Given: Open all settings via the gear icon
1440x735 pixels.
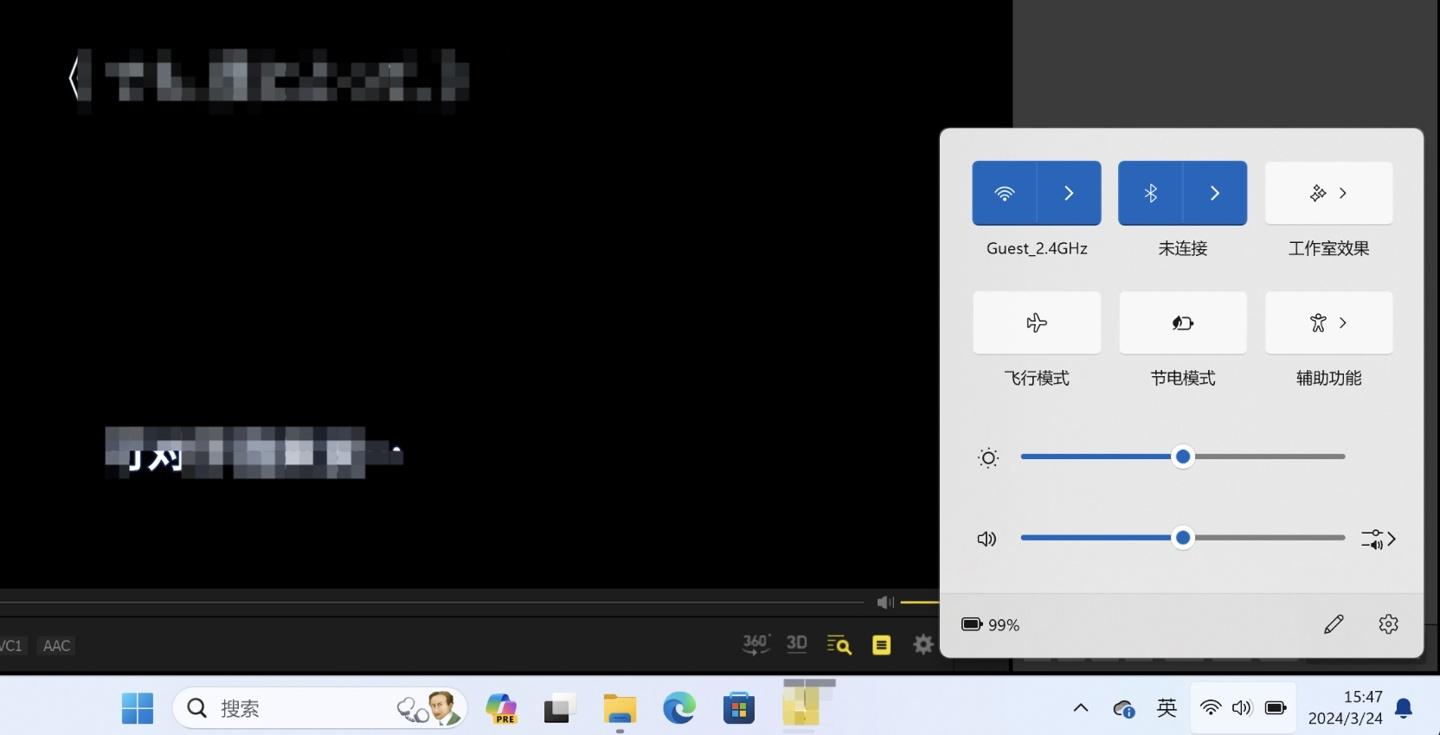Looking at the screenshot, I should click(1388, 624).
